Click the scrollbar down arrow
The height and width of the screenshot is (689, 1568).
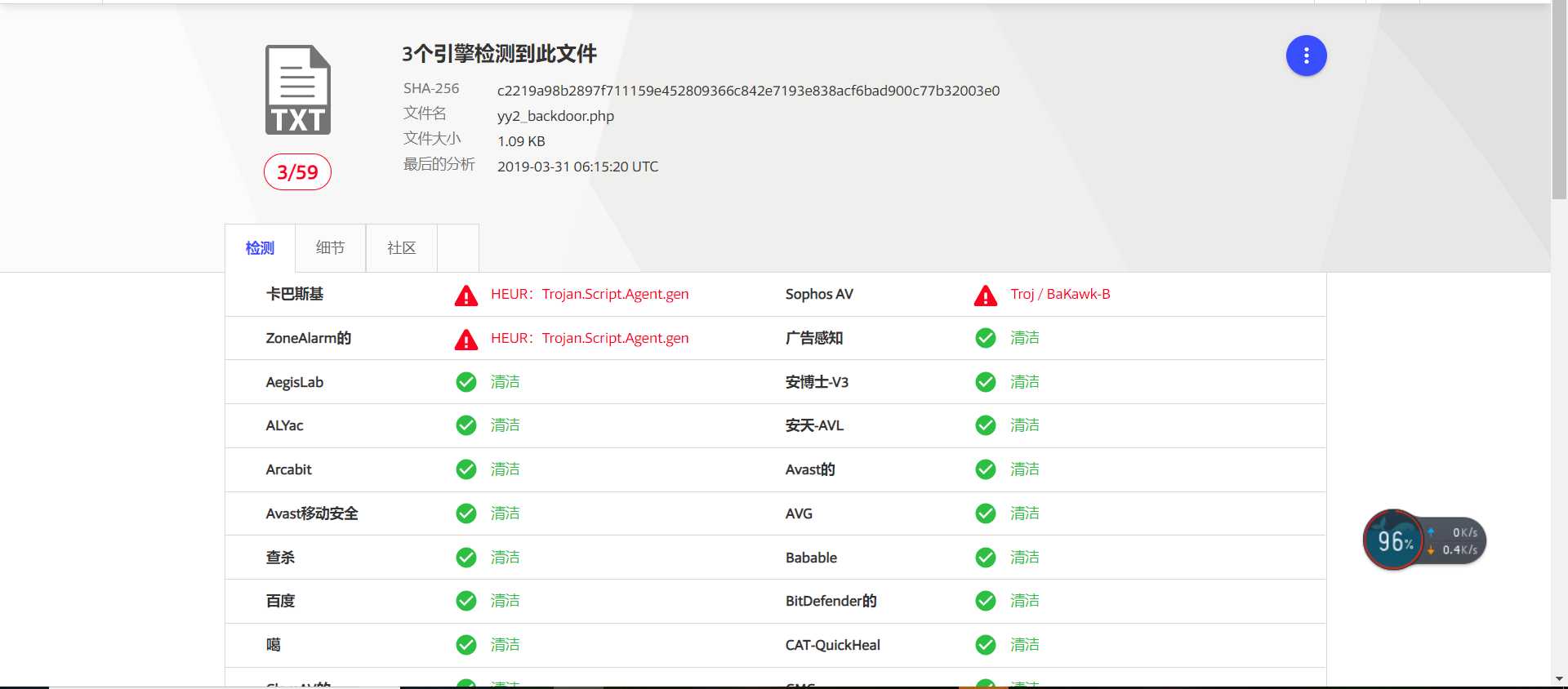pyautogui.click(x=1559, y=678)
